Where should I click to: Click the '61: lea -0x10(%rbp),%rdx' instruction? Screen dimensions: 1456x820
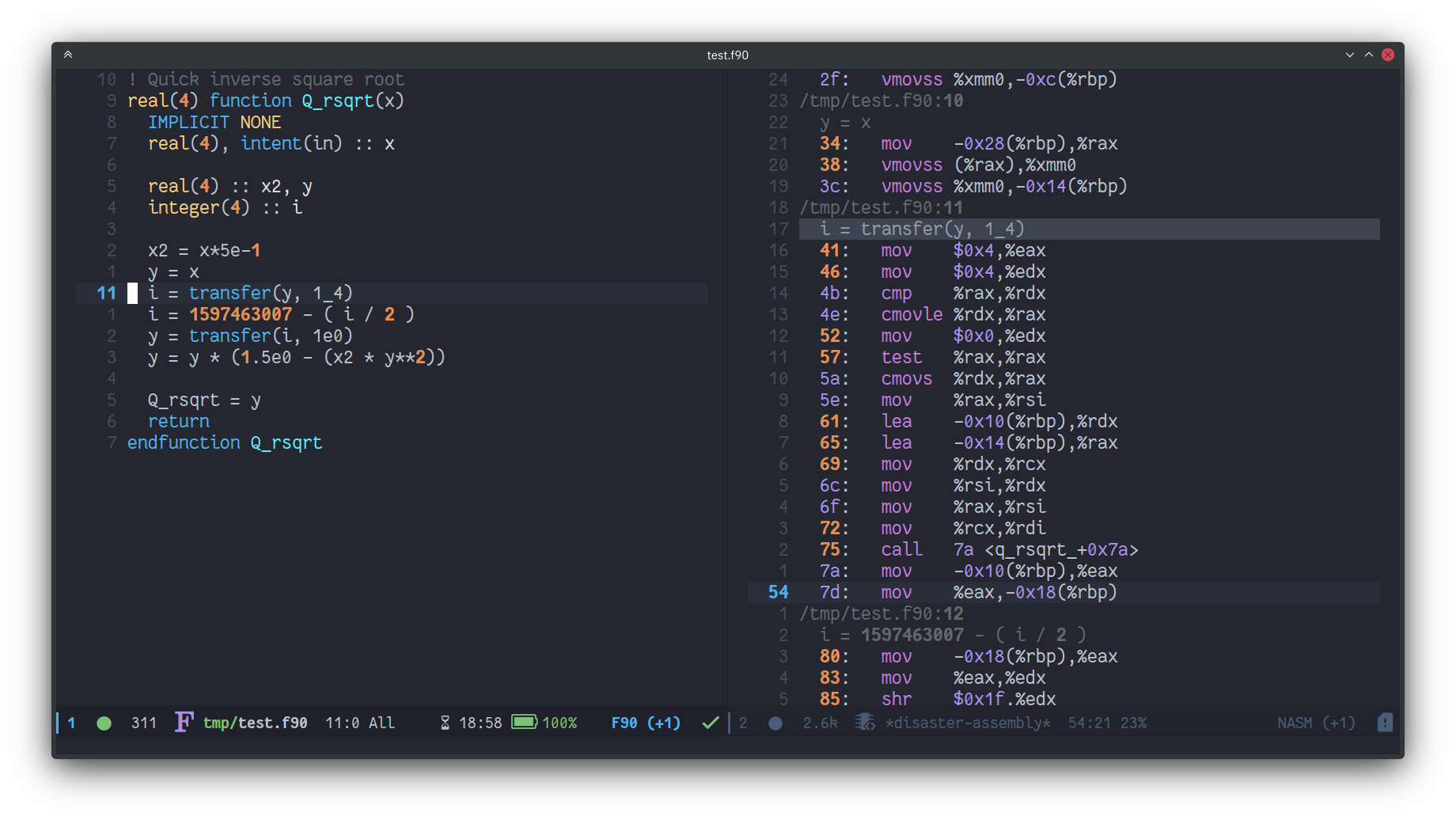point(969,421)
